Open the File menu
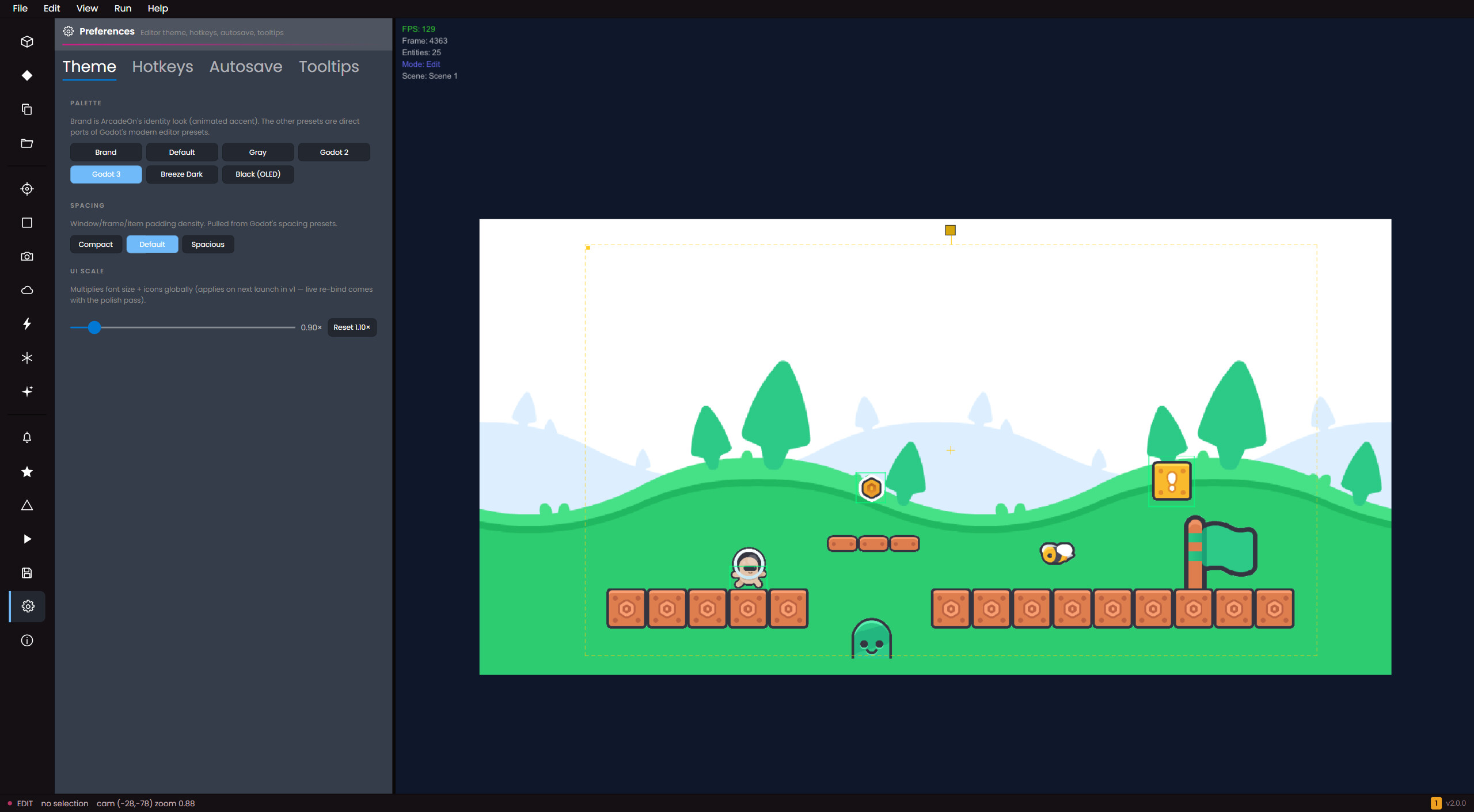 coord(20,8)
